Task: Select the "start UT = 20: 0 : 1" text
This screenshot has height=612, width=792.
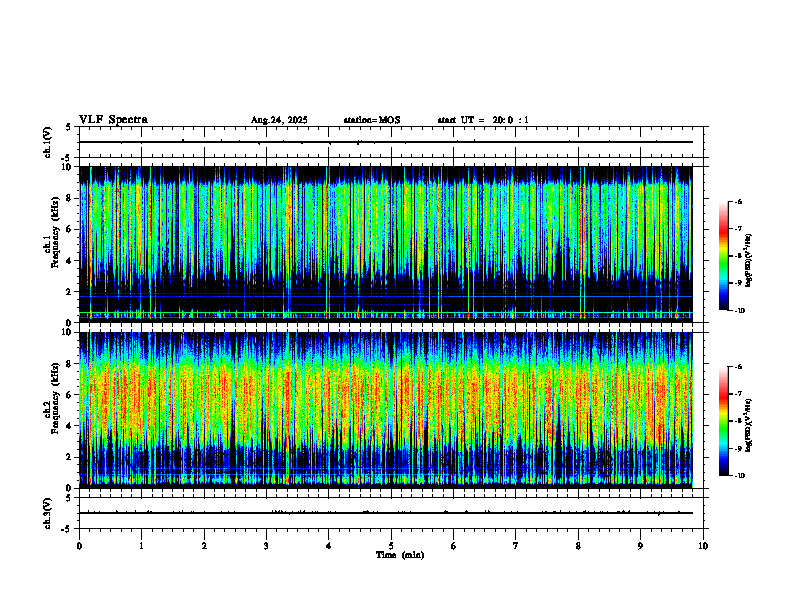Action: pyautogui.click(x=483, y=120)
